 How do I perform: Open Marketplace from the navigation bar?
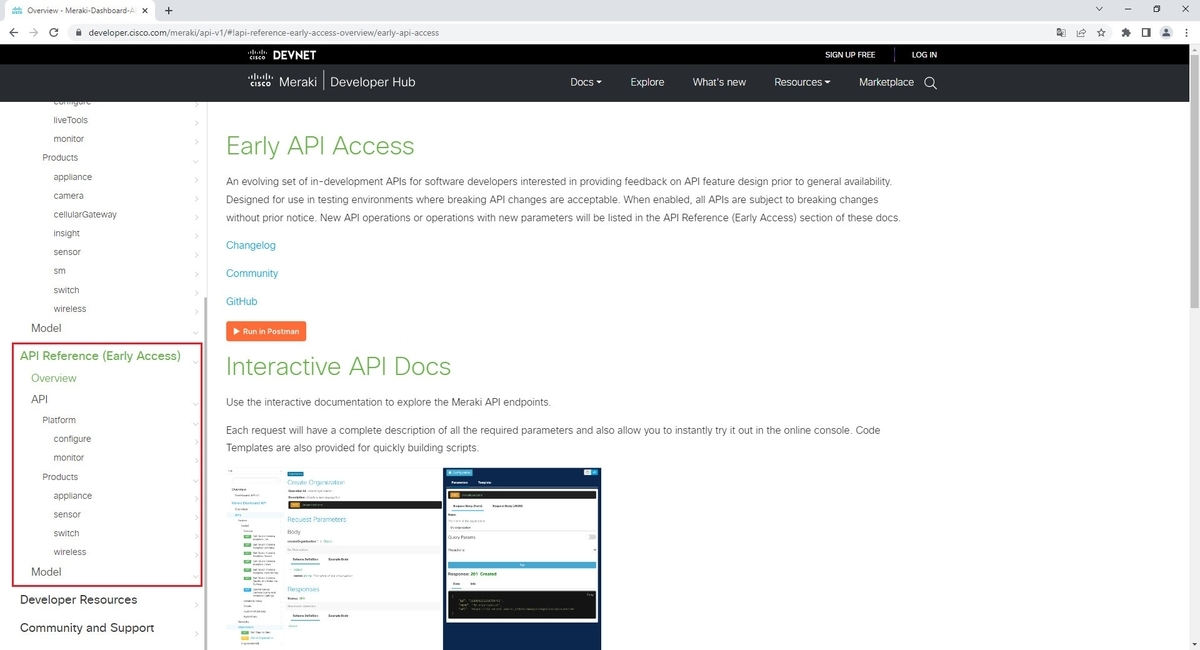886,82
